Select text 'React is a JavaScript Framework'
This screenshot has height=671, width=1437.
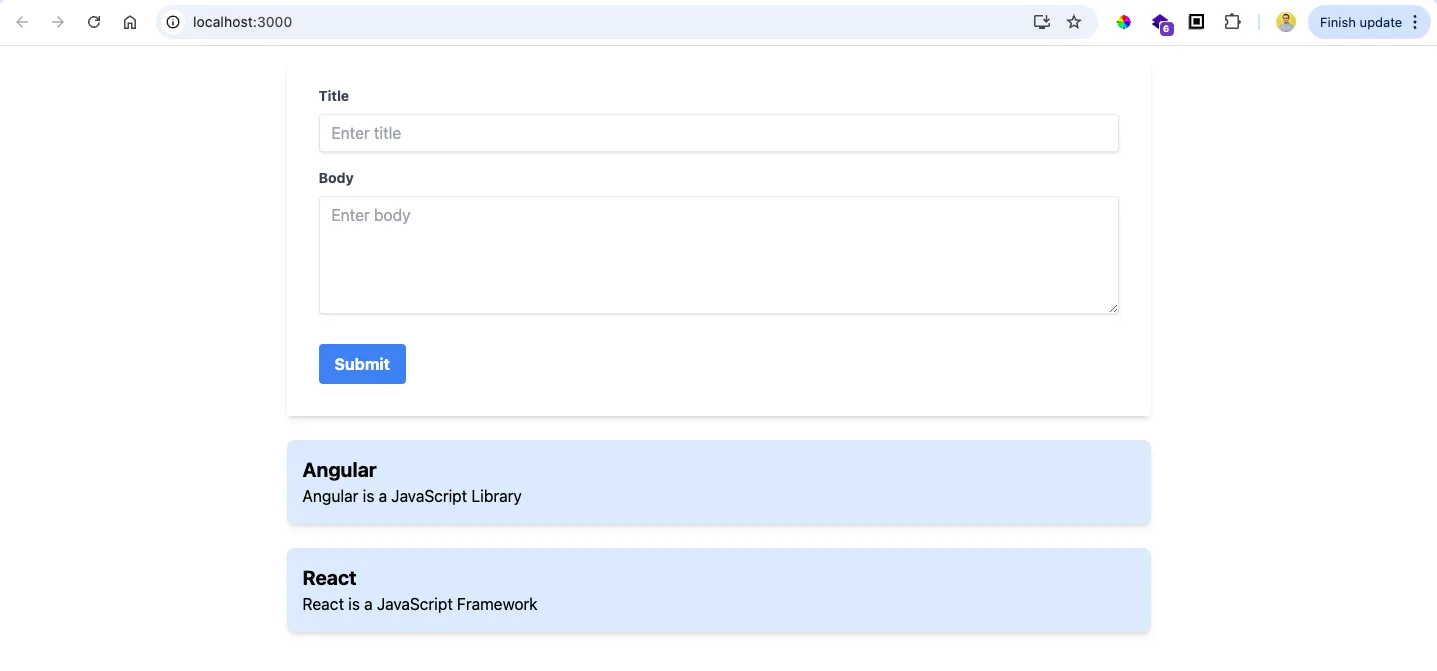pos(420,604)
